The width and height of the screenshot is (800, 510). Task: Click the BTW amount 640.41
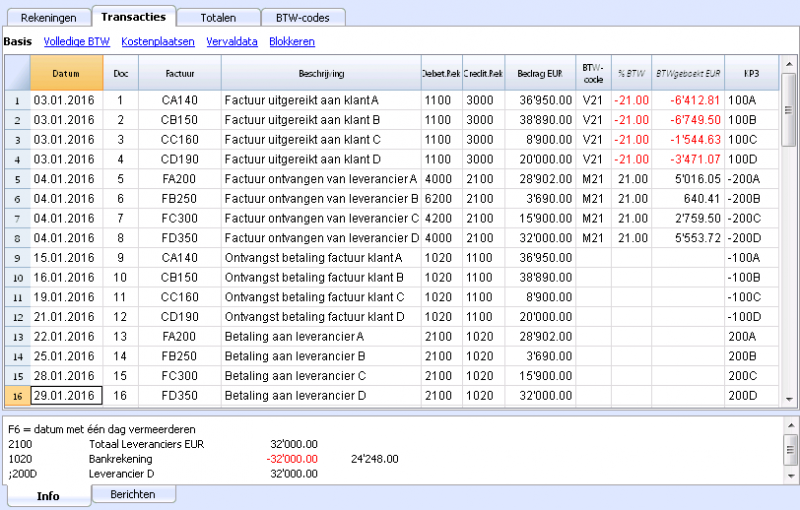tap(688, 199)
